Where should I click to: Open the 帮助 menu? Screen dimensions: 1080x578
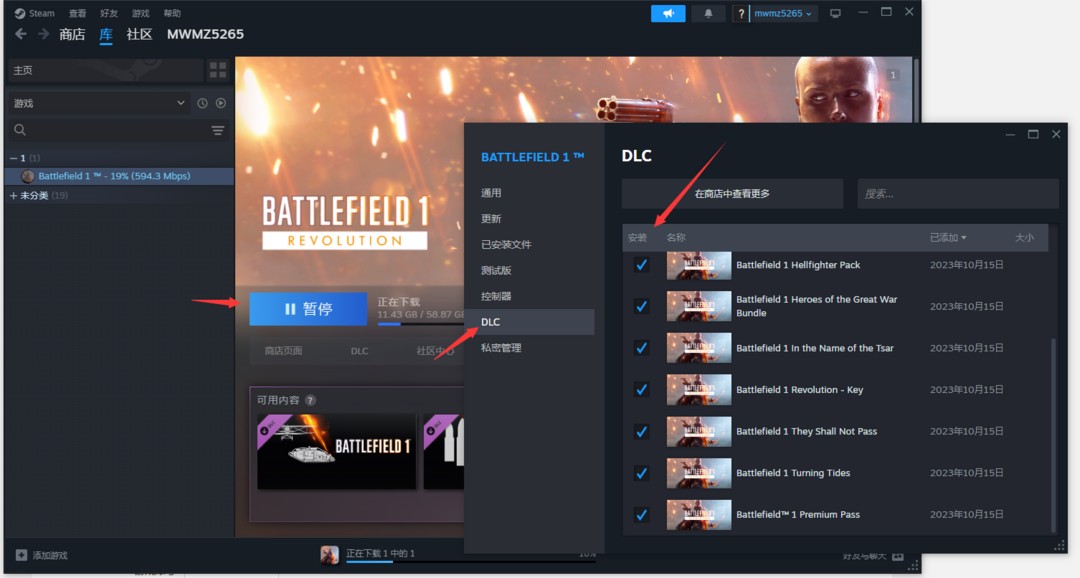[172, 13]
